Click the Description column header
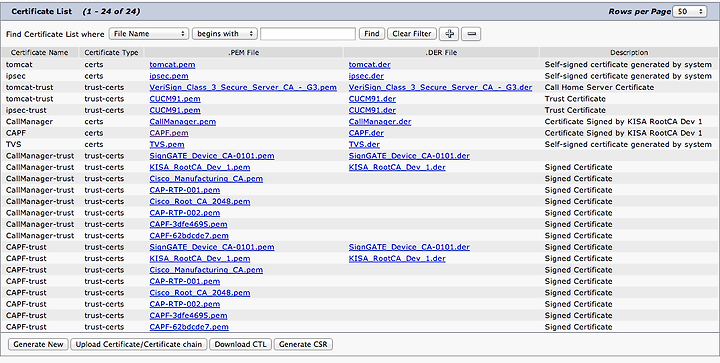 coord(629,53)
